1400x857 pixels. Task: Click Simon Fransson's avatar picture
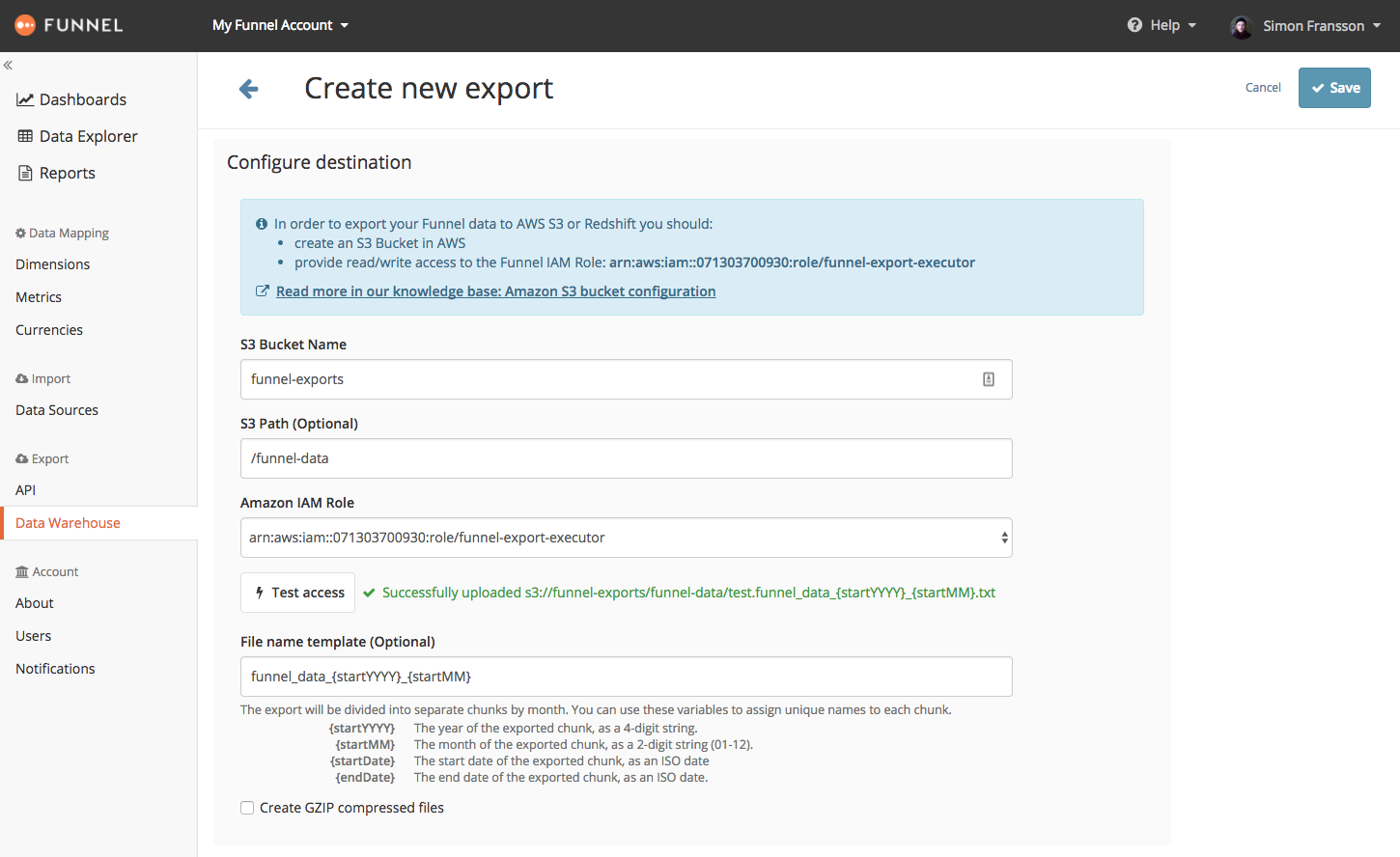1241,26
